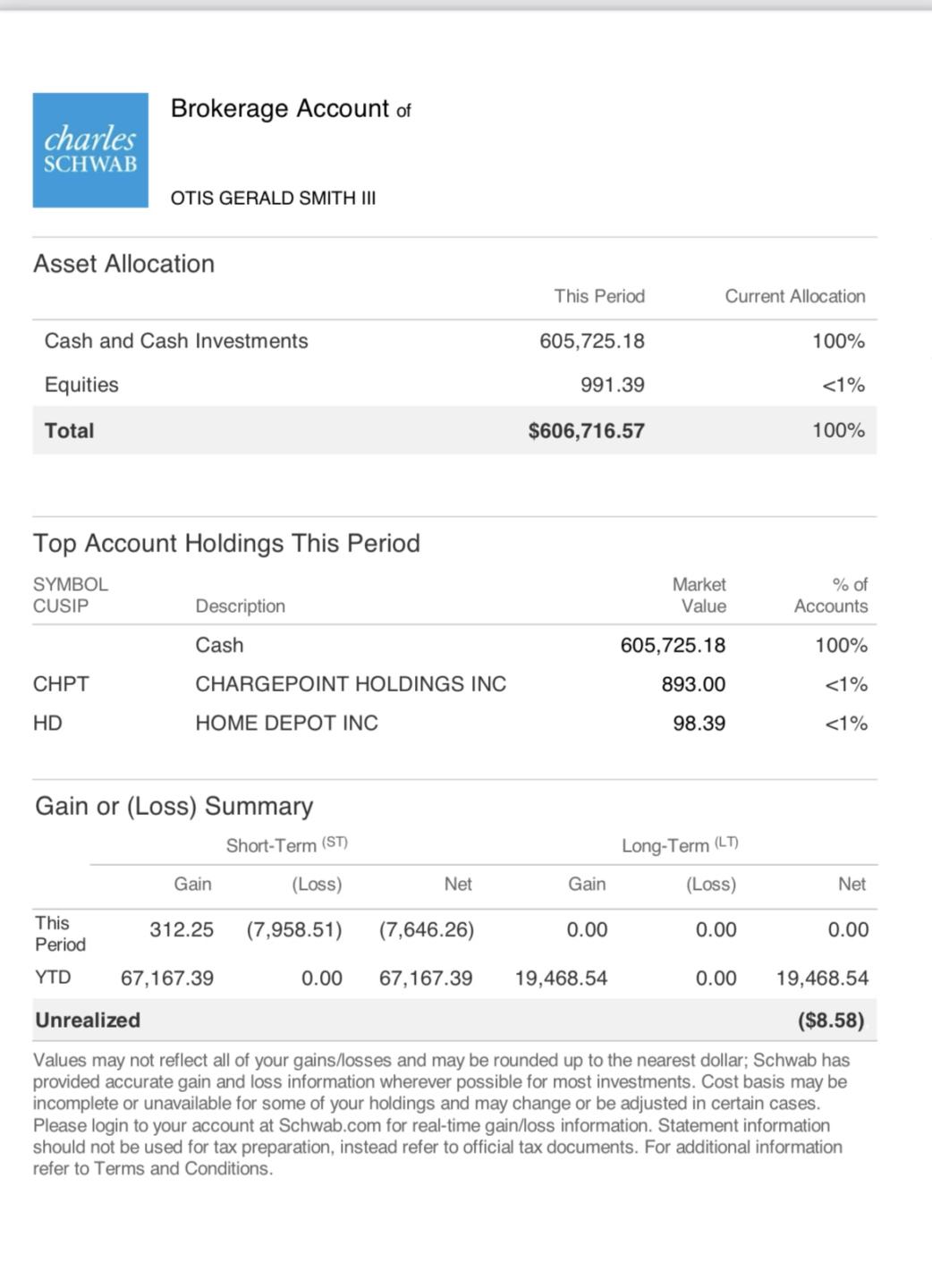
Task: Click the Cash market value 605,725.18 in holdings
Action: tap(673, 646)
